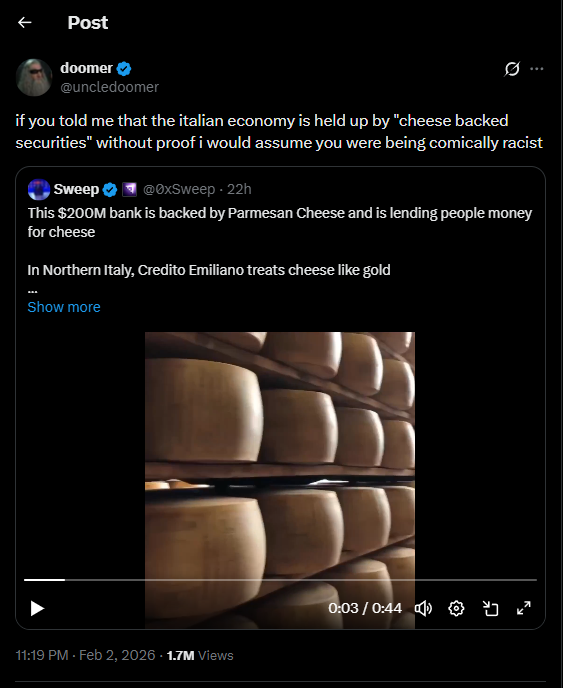The width and height of the screenshot is (563, 688).
Task: Click the purple affiliate badge next to Sweep
Action: (x=129, y=190)
